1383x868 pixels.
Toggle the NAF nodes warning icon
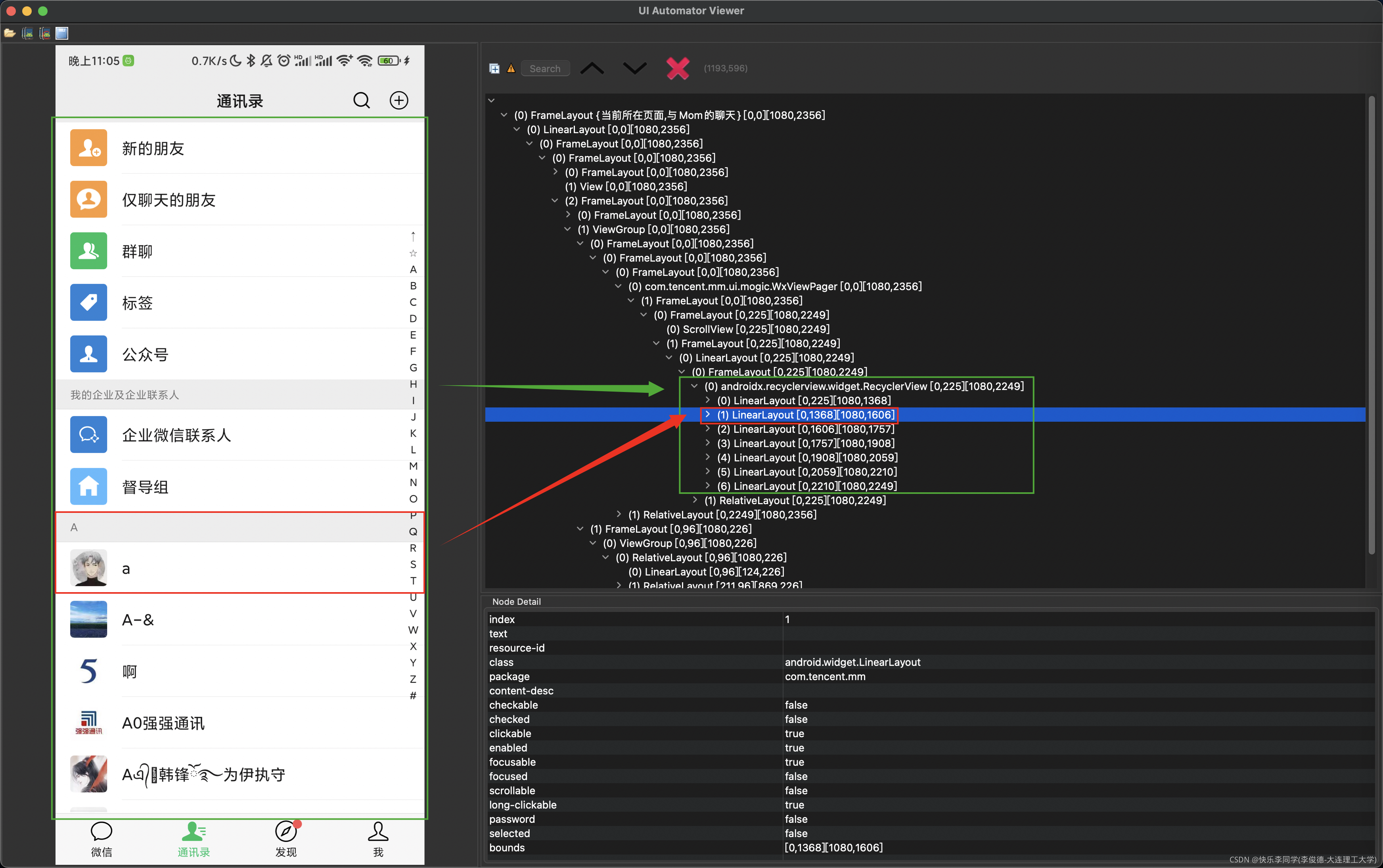[511, 68]
